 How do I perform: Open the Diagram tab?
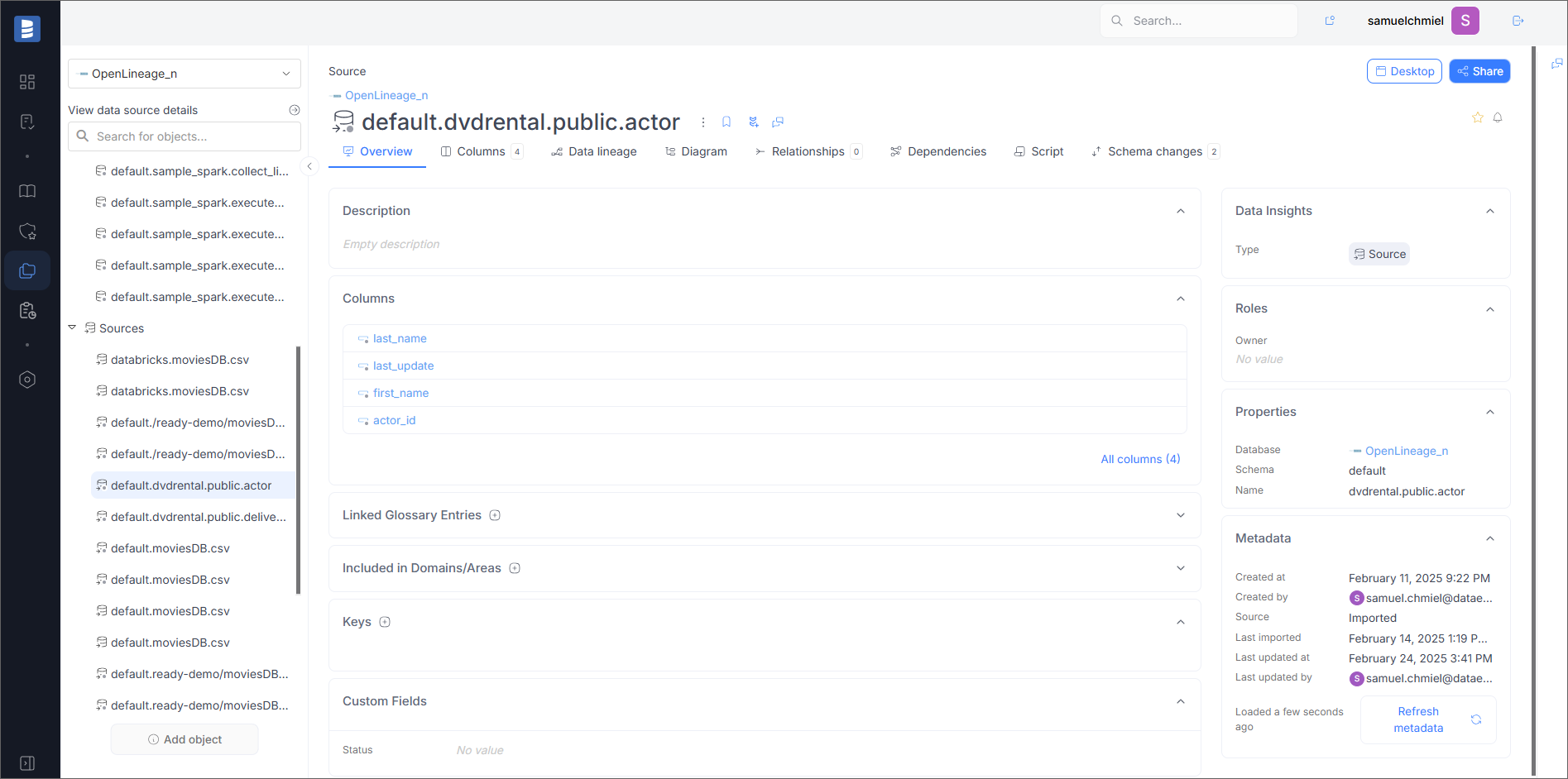[x=696, y=151]
